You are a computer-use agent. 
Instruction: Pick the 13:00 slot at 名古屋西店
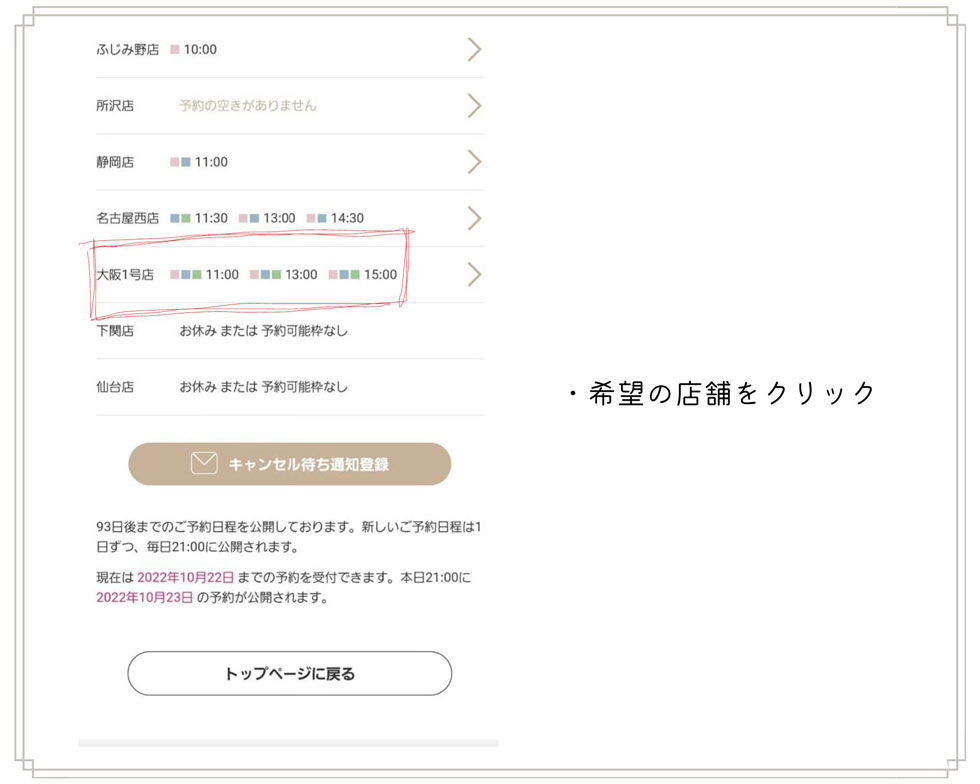(278, 218)
